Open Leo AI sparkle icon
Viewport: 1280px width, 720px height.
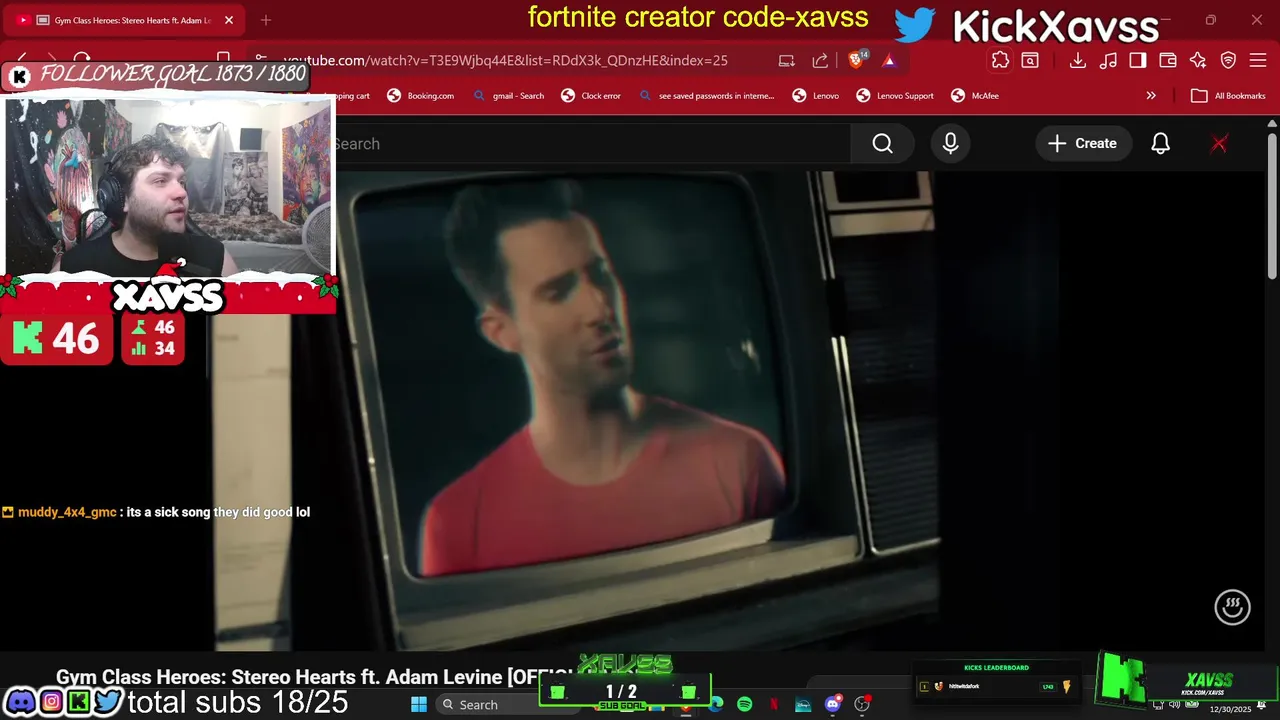tap(1198, 60)
